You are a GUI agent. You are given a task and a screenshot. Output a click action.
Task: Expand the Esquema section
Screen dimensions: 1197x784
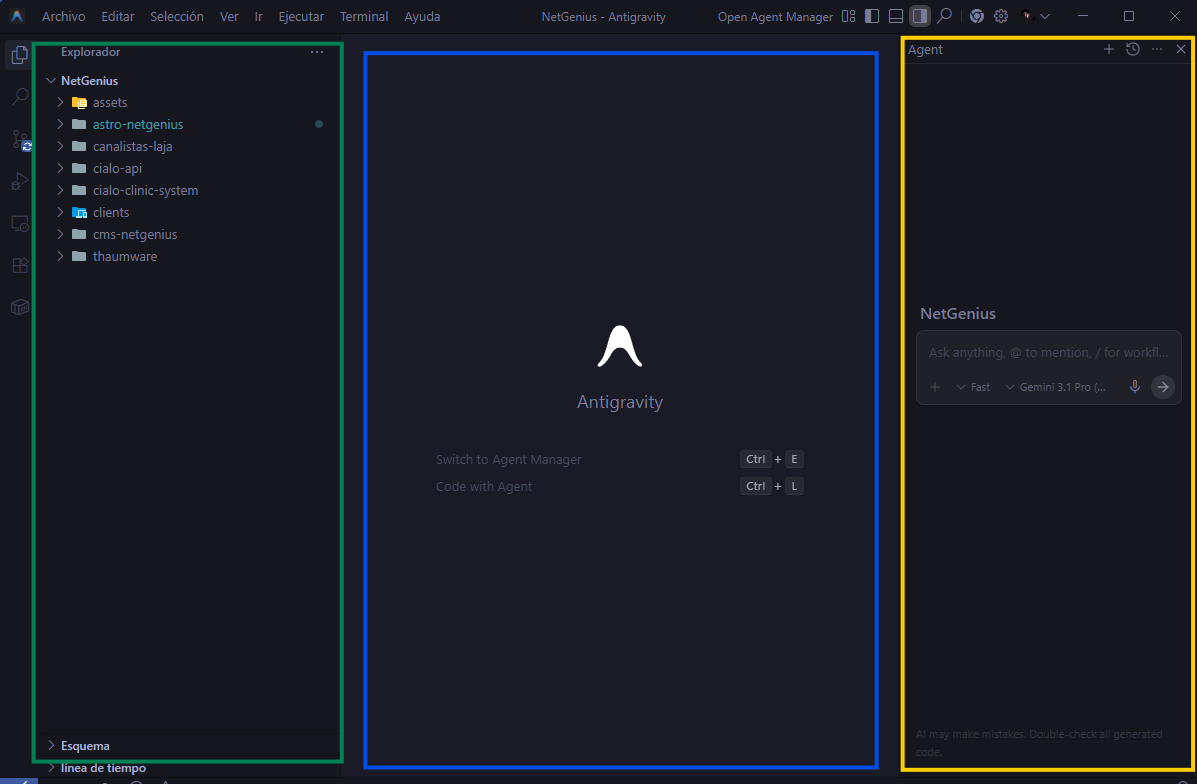point(85,746)
